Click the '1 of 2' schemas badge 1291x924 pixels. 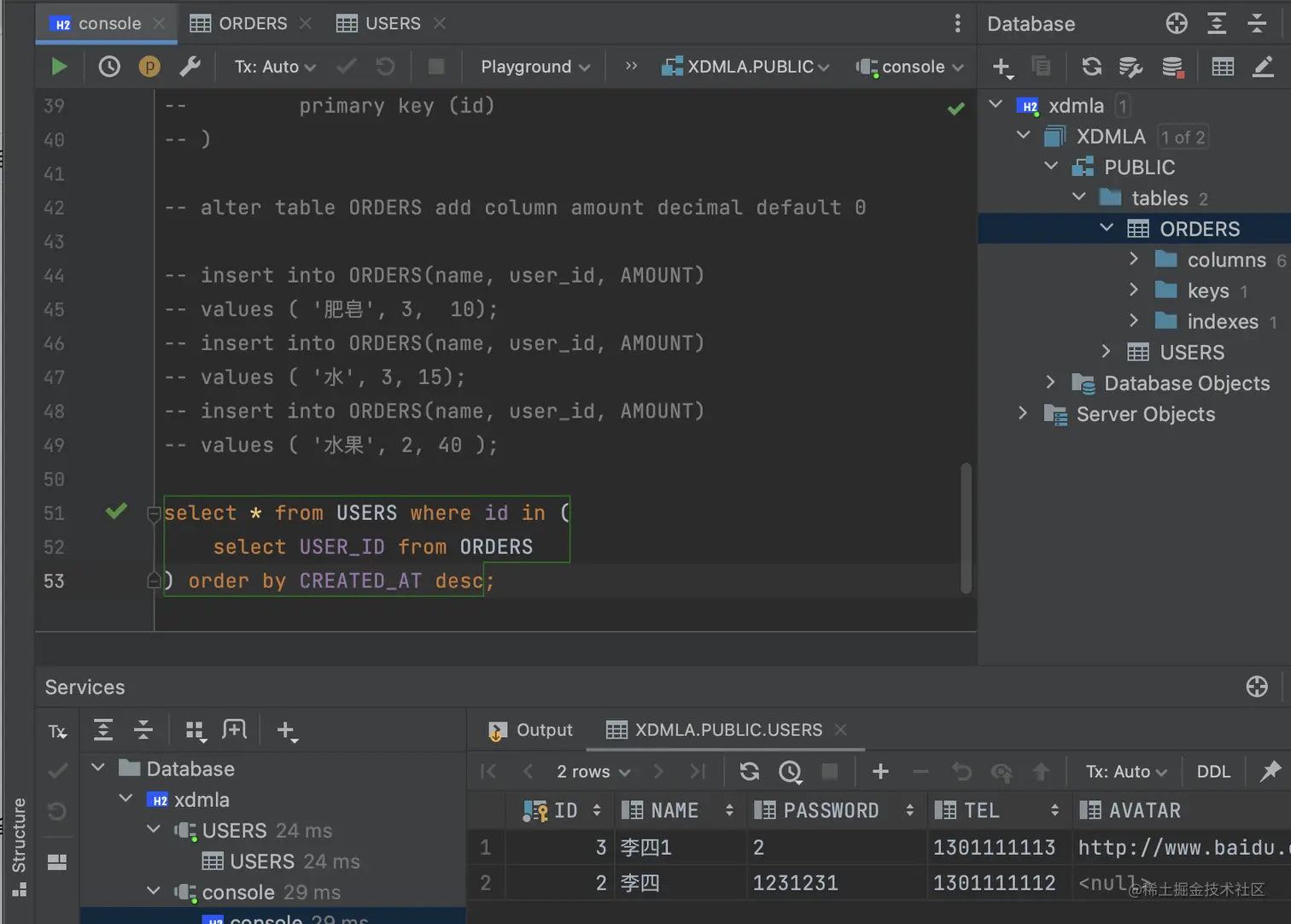(1183, 137)
